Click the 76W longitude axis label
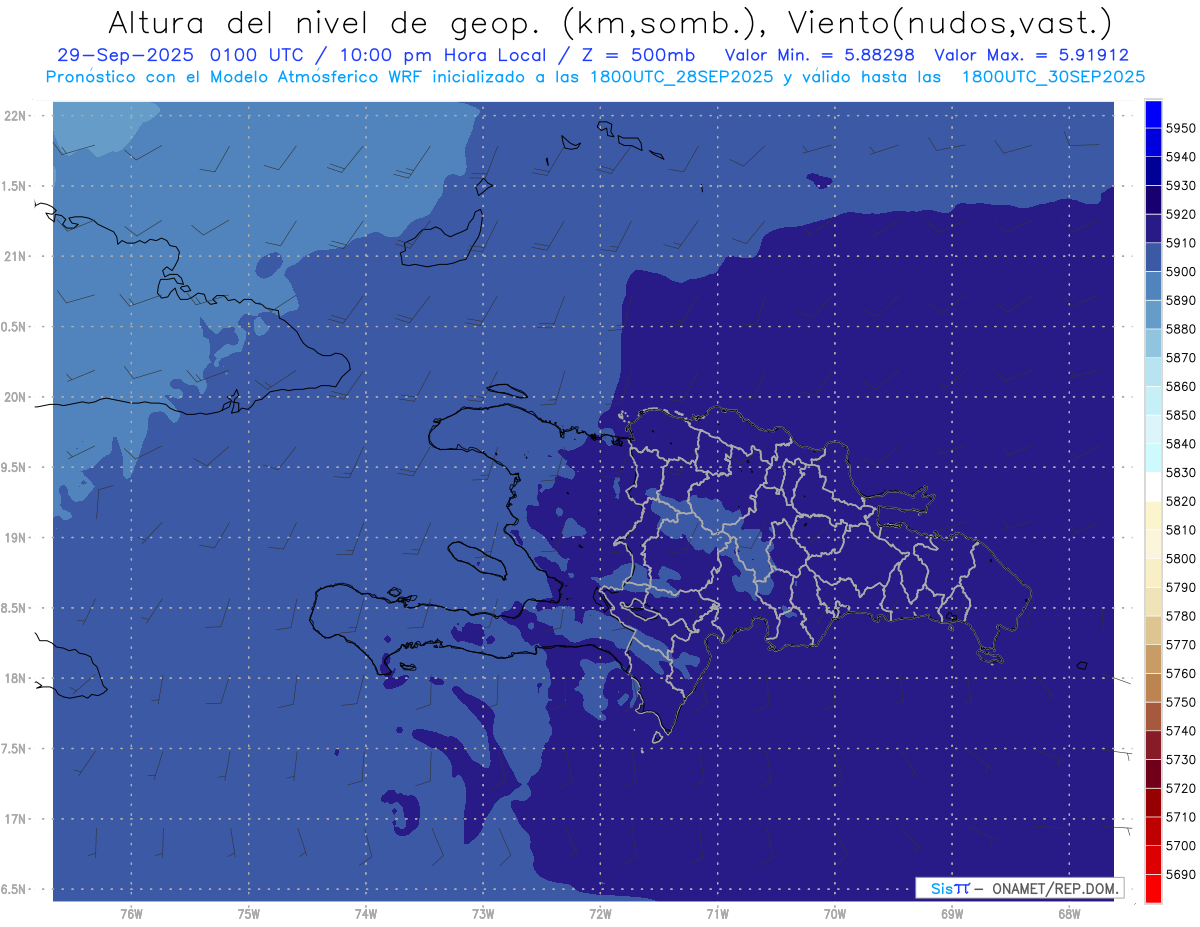1200x927 pixels. pyautogui.click(x=131, y=913)
